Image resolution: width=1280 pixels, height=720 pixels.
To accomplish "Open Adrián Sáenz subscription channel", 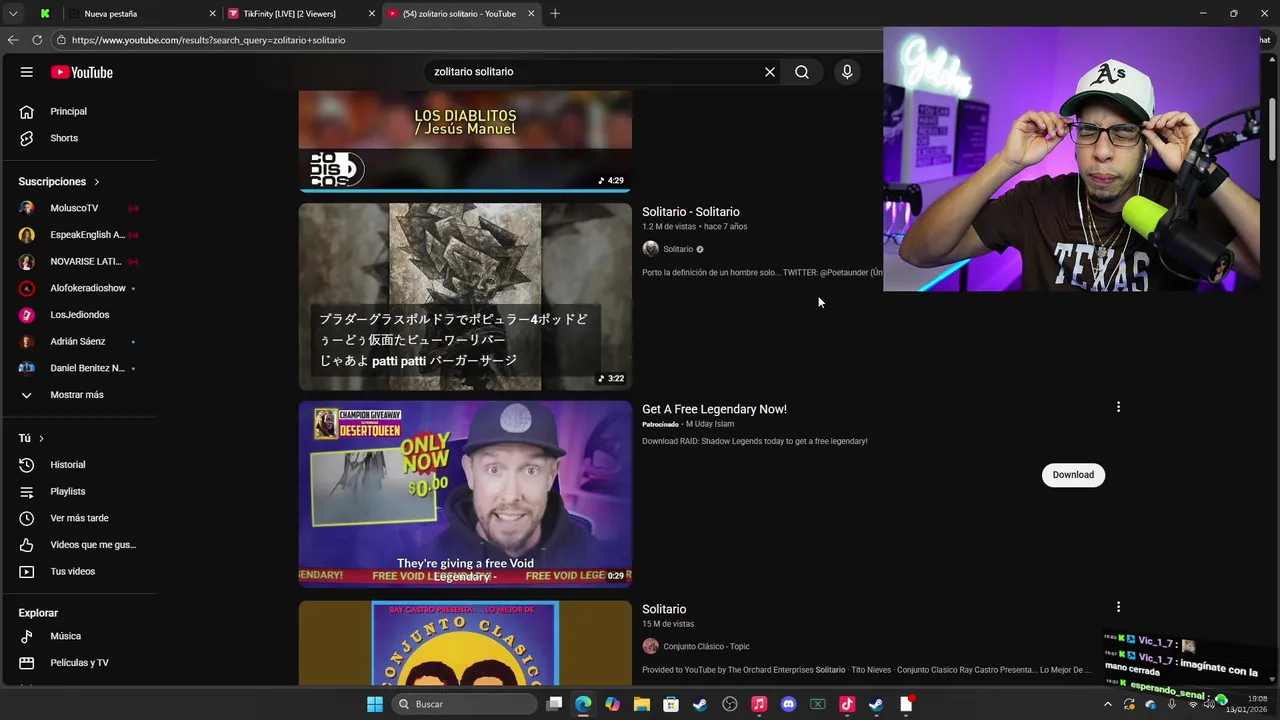I will 78,341.
